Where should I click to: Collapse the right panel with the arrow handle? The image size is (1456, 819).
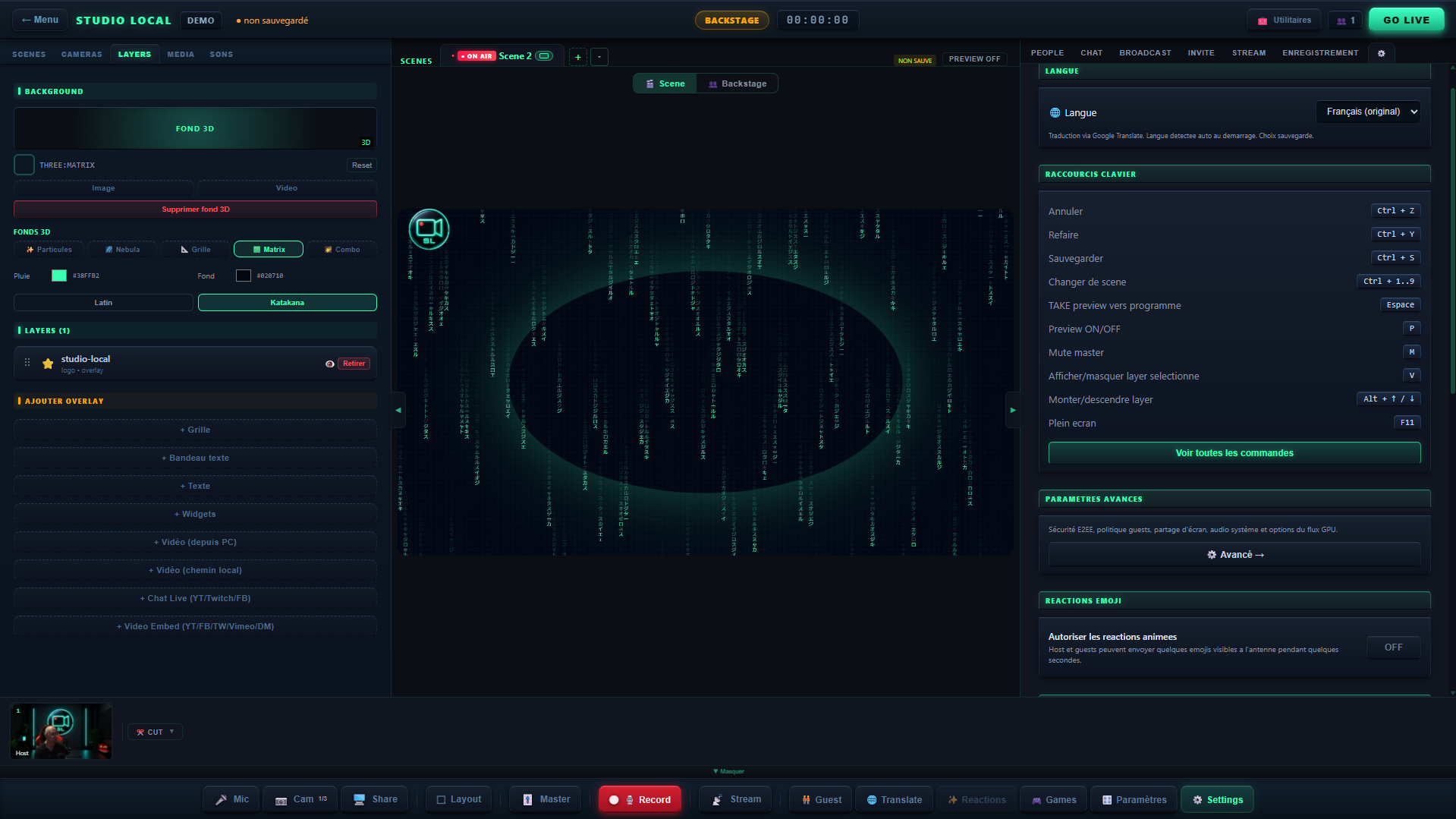(x=1013, y=410)
